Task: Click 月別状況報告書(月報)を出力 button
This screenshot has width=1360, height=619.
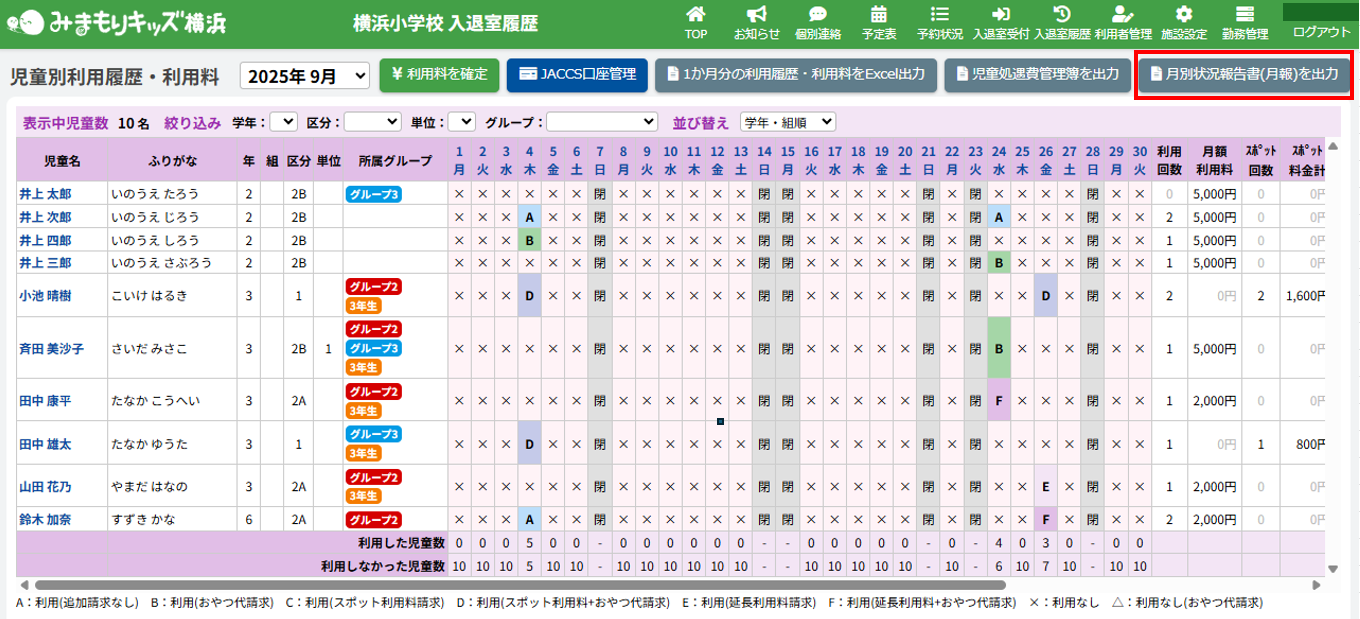Action: pos(1244,75)
